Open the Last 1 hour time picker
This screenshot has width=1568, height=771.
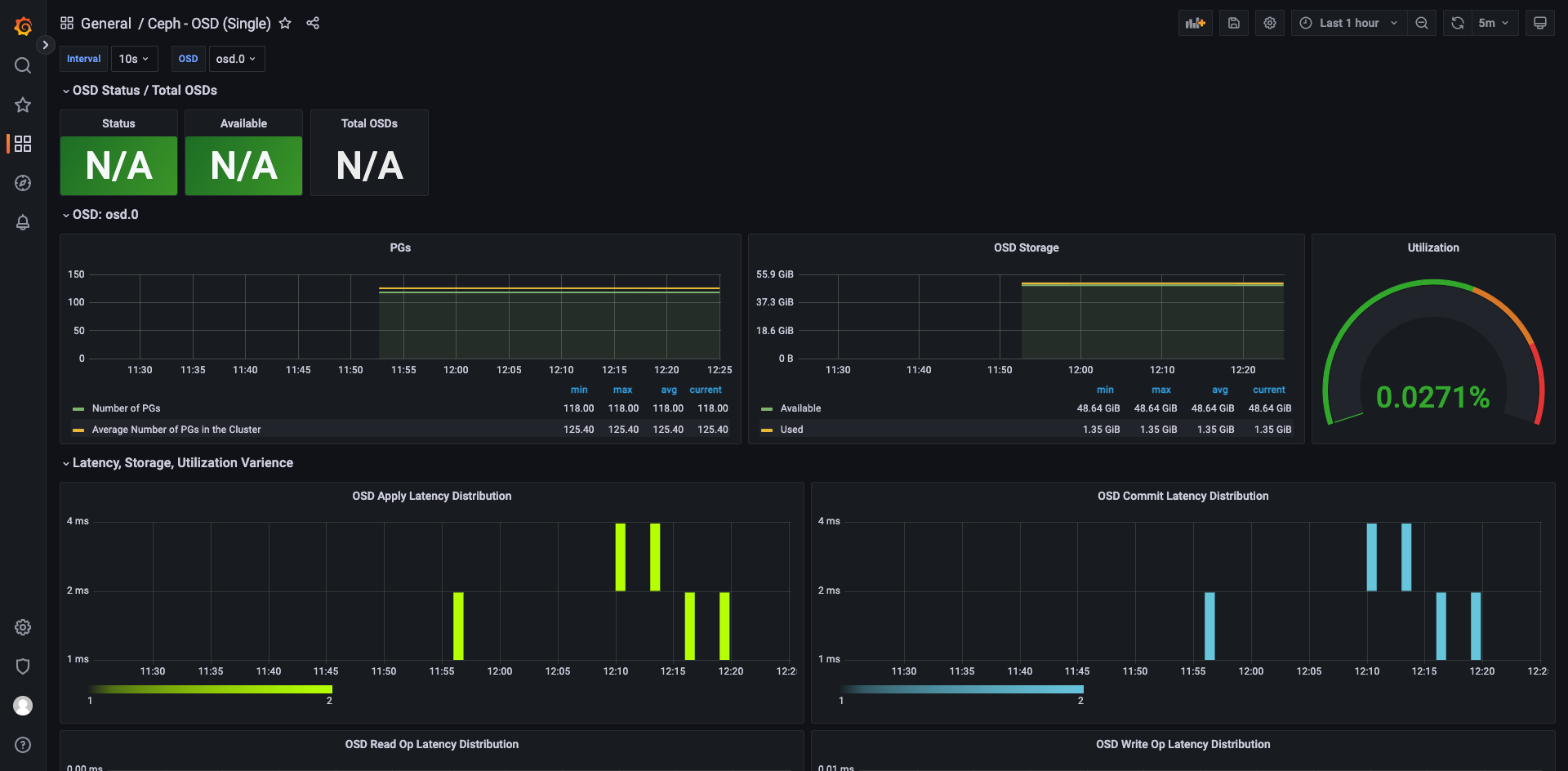[x=1349, y=23]
